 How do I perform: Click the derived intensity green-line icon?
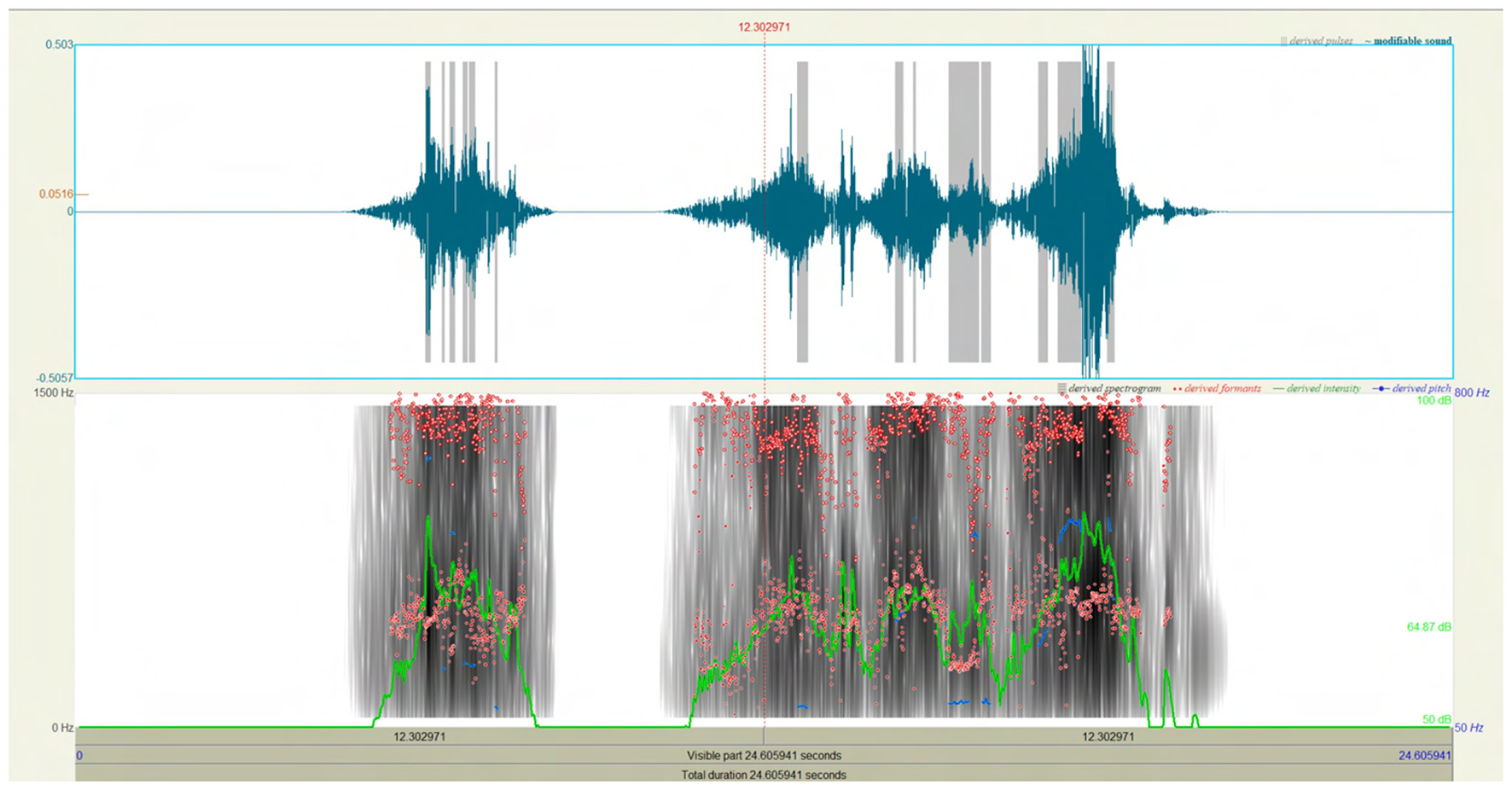[x=1278, y=388]
